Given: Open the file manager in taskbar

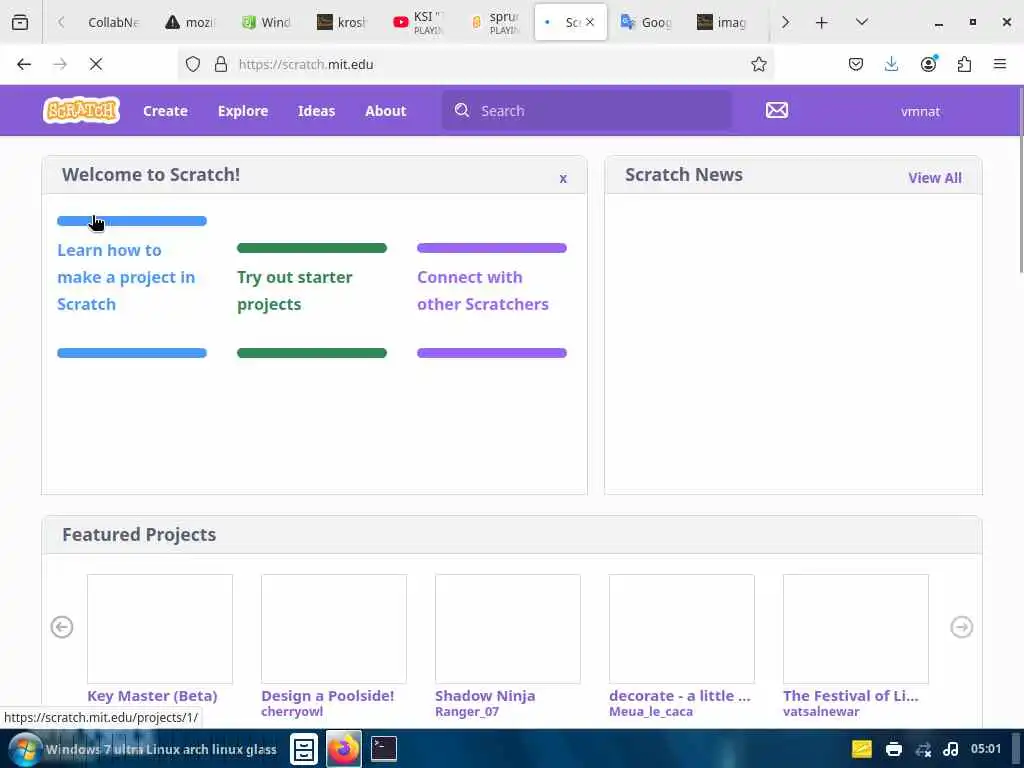Looking at the screenshot, I should (x=304, y=749).
